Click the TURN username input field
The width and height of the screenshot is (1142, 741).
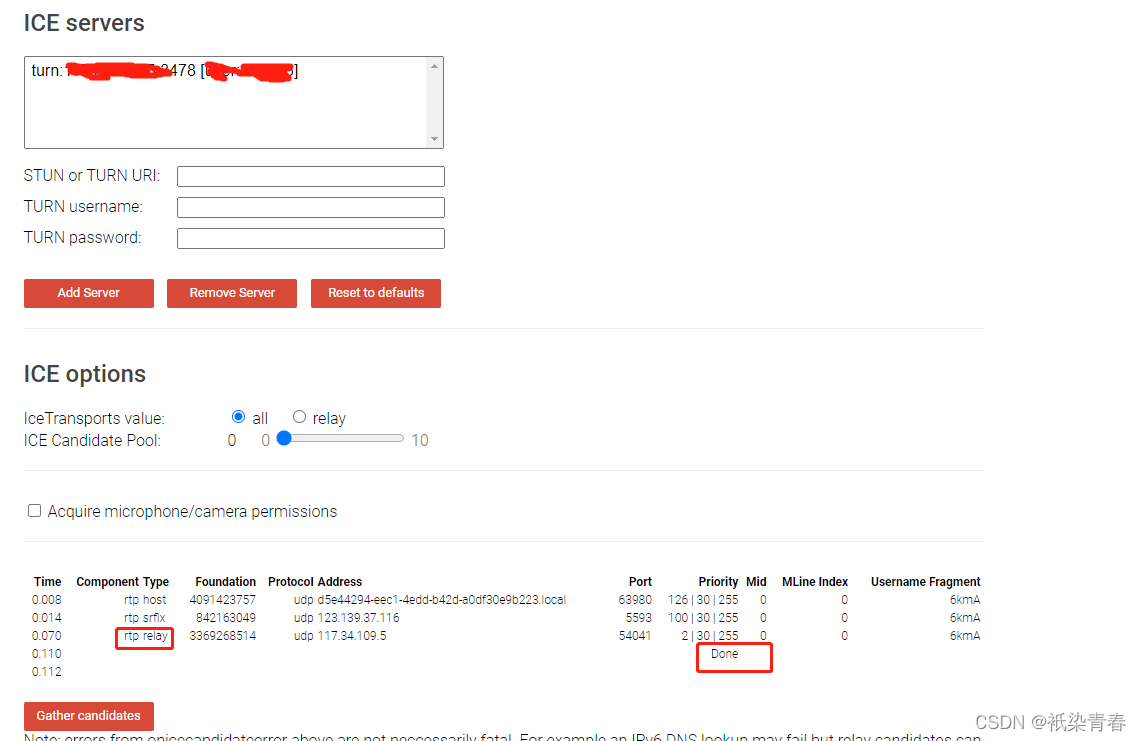(310, 207)
